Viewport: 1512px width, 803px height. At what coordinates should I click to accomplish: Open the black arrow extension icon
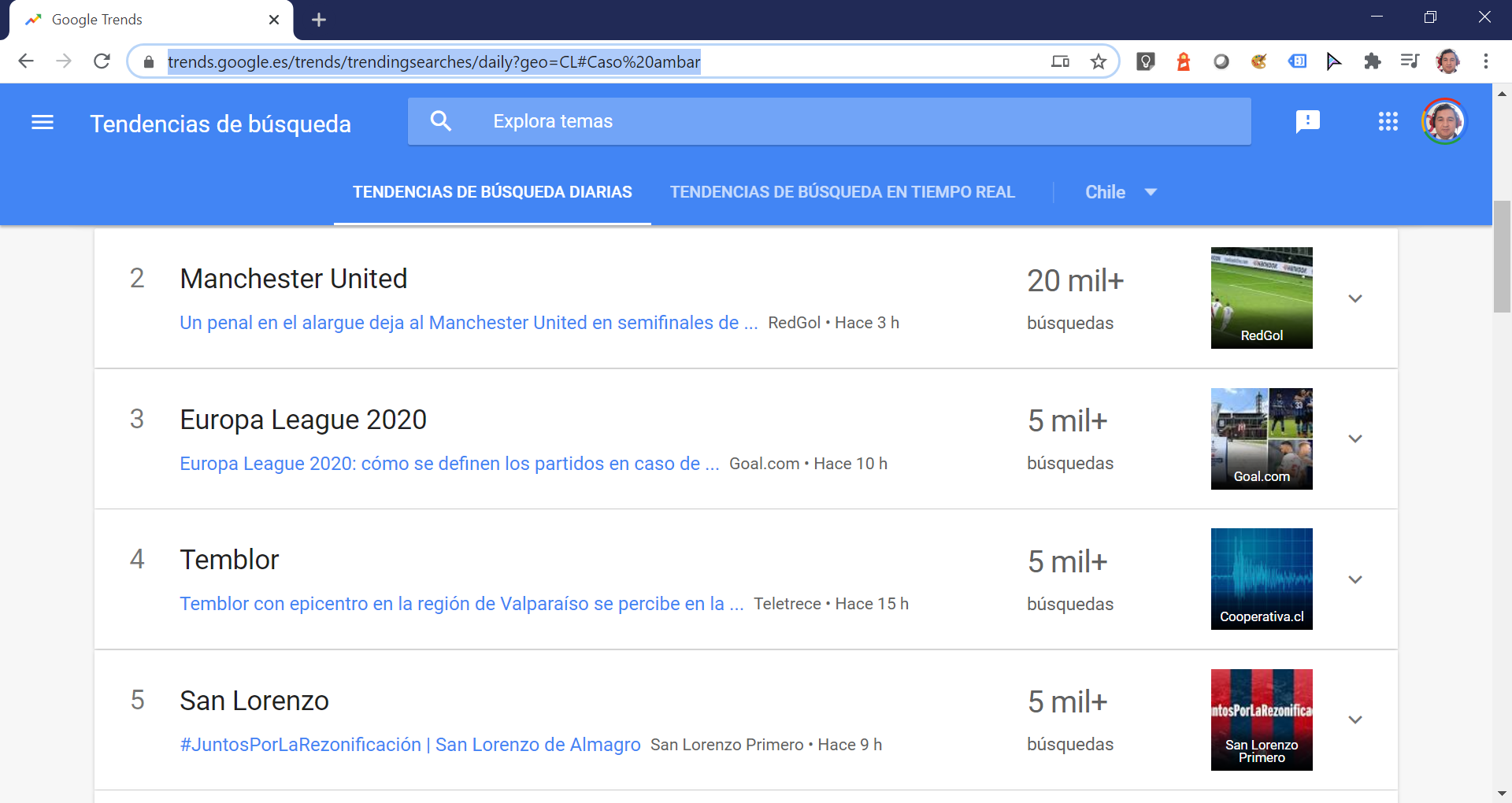click(x=1334, y=61)
